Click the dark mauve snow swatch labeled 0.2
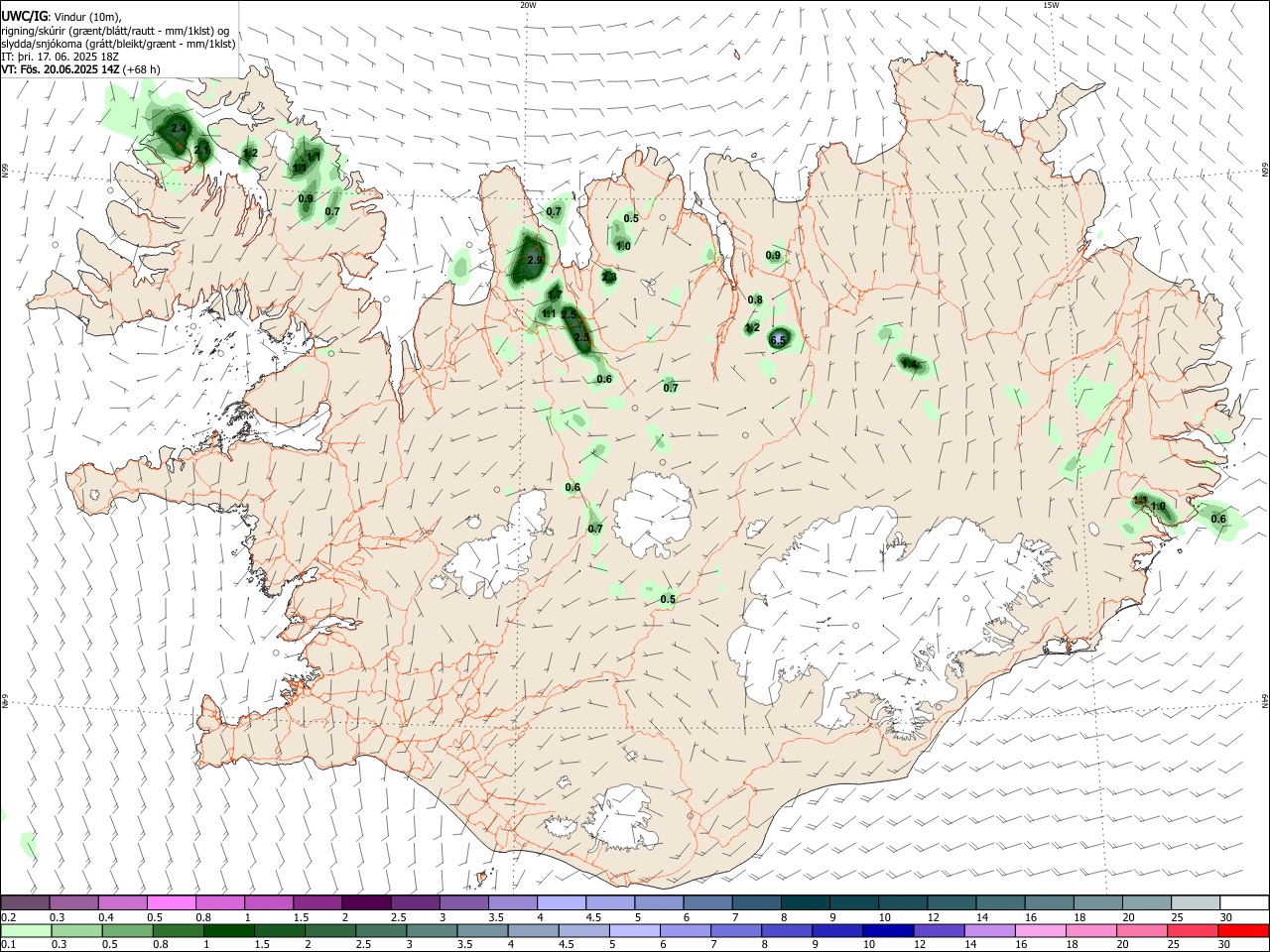 click(26, 902)
